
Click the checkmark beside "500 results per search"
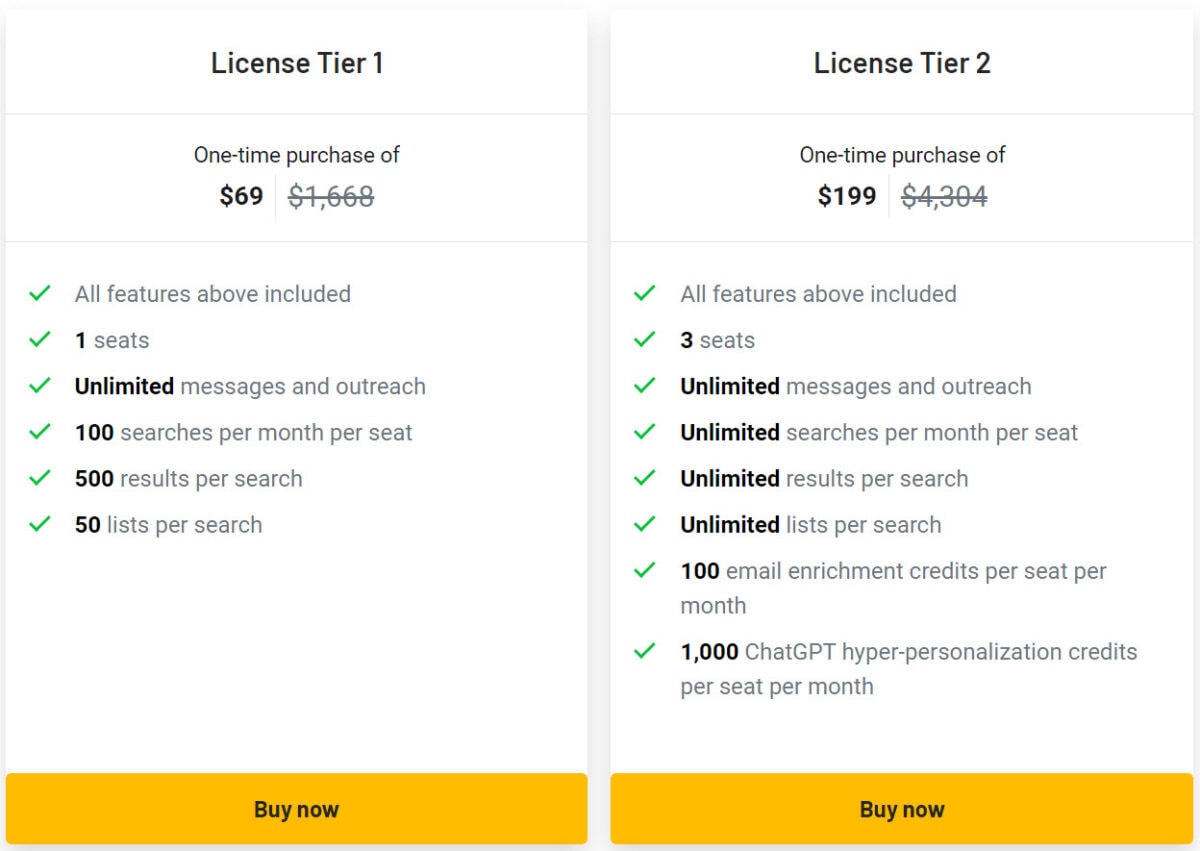[40, 478]
